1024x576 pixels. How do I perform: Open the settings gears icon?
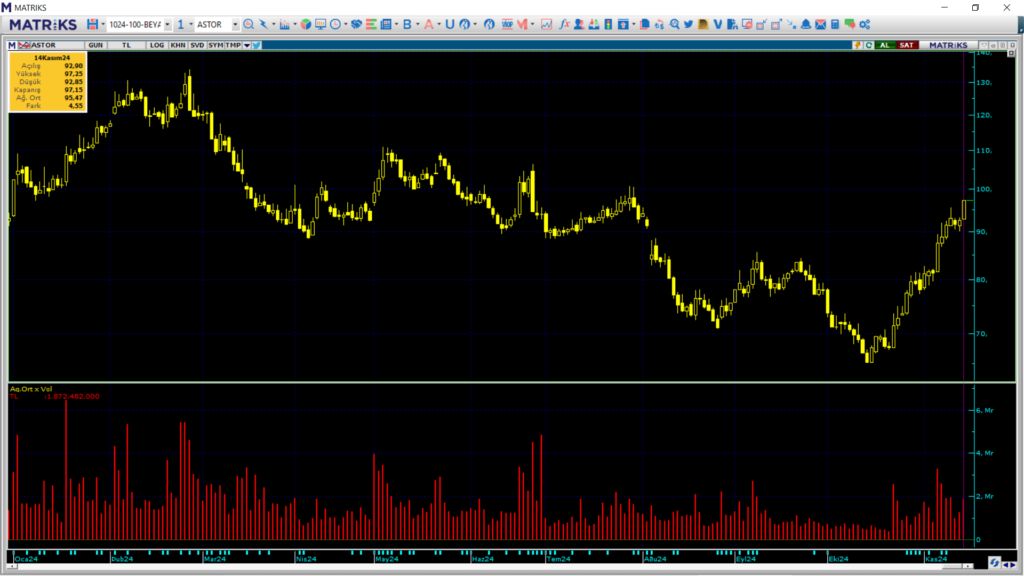click(864, 24)
